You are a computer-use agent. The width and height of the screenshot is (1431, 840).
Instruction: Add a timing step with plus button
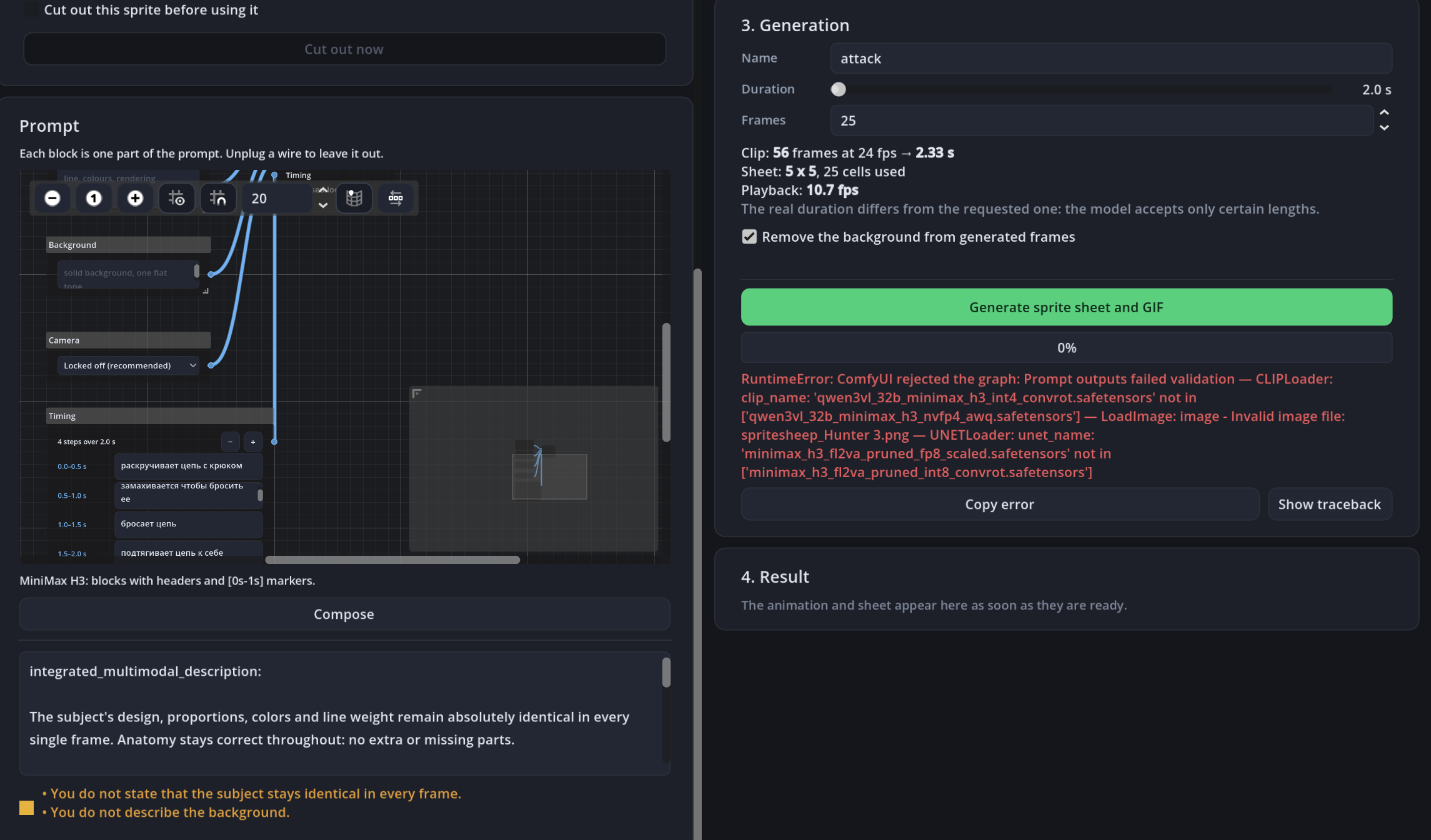coord(253,442)
